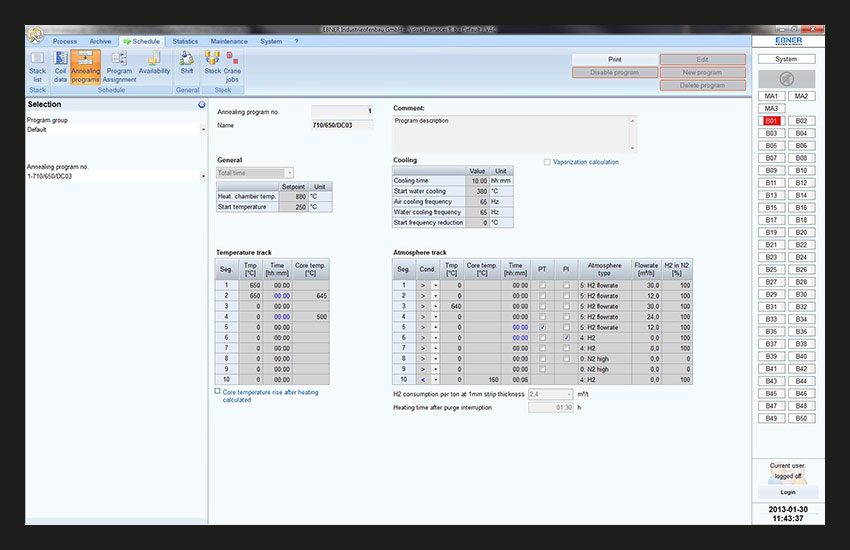Click the help question mark menu
The image size is (850, 550).
coord(296,41)
